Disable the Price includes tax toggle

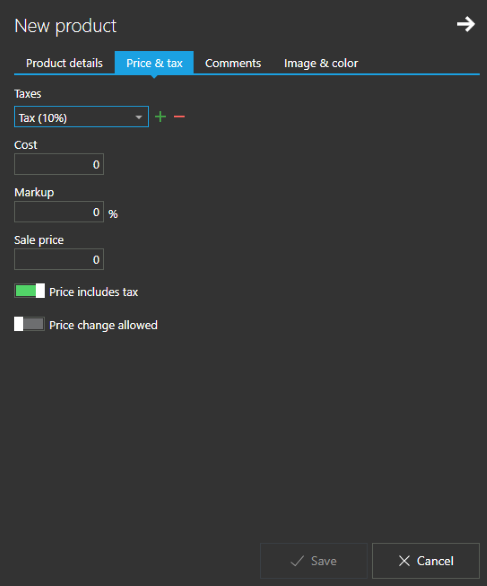click(30, 291)
